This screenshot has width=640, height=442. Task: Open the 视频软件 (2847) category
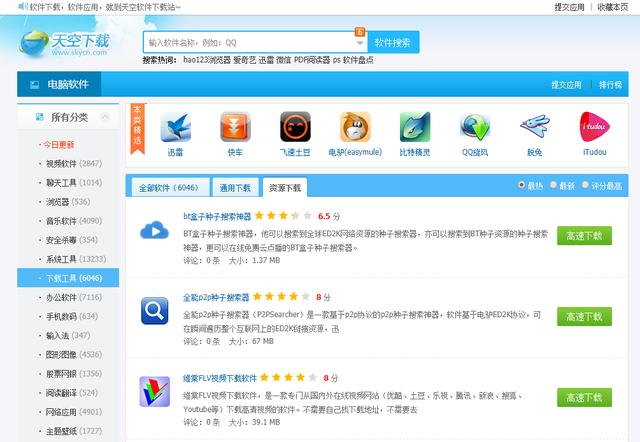tap(74, 164)
